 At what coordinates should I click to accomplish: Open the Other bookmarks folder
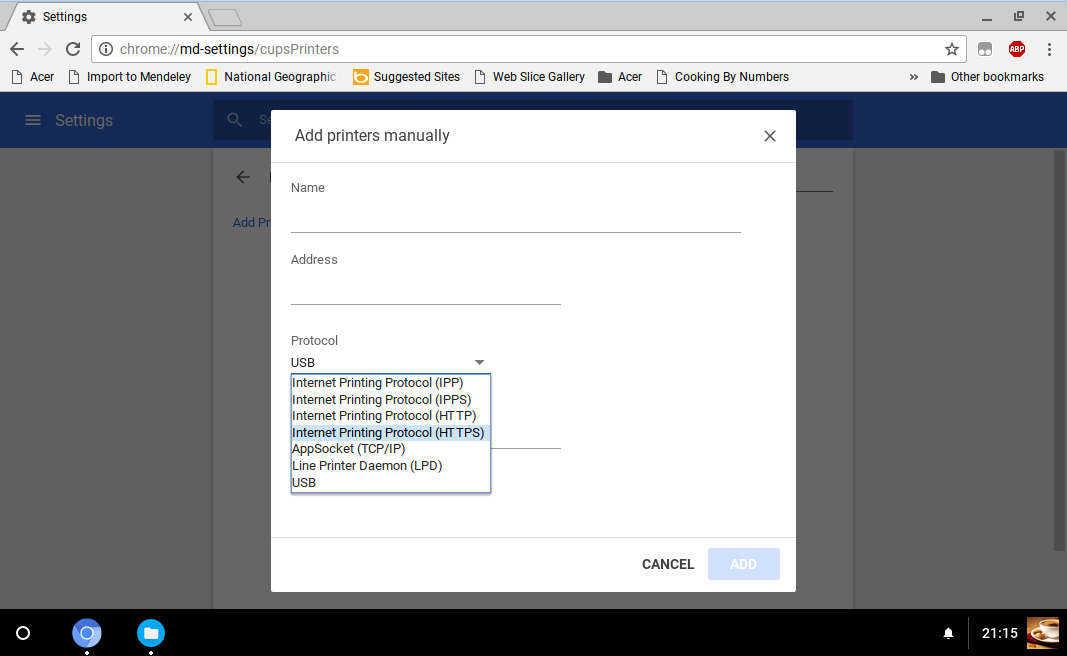[x=987, y=77]
